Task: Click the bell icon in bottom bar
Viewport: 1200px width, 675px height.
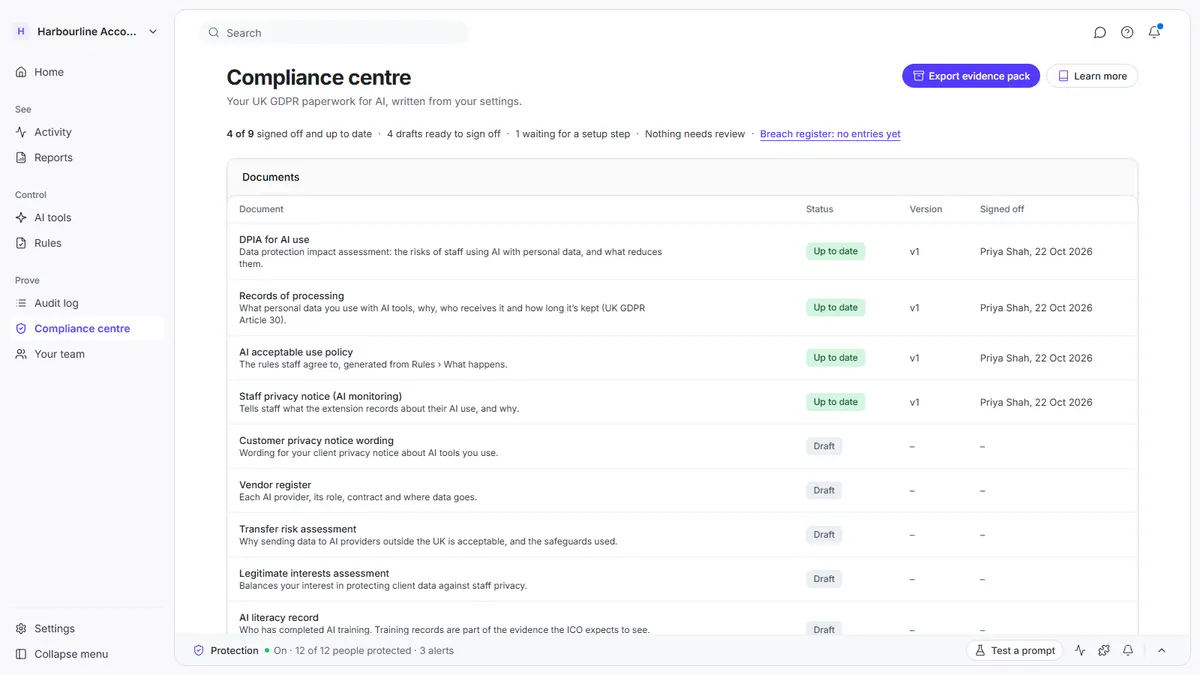Action: pos(1128,650)
